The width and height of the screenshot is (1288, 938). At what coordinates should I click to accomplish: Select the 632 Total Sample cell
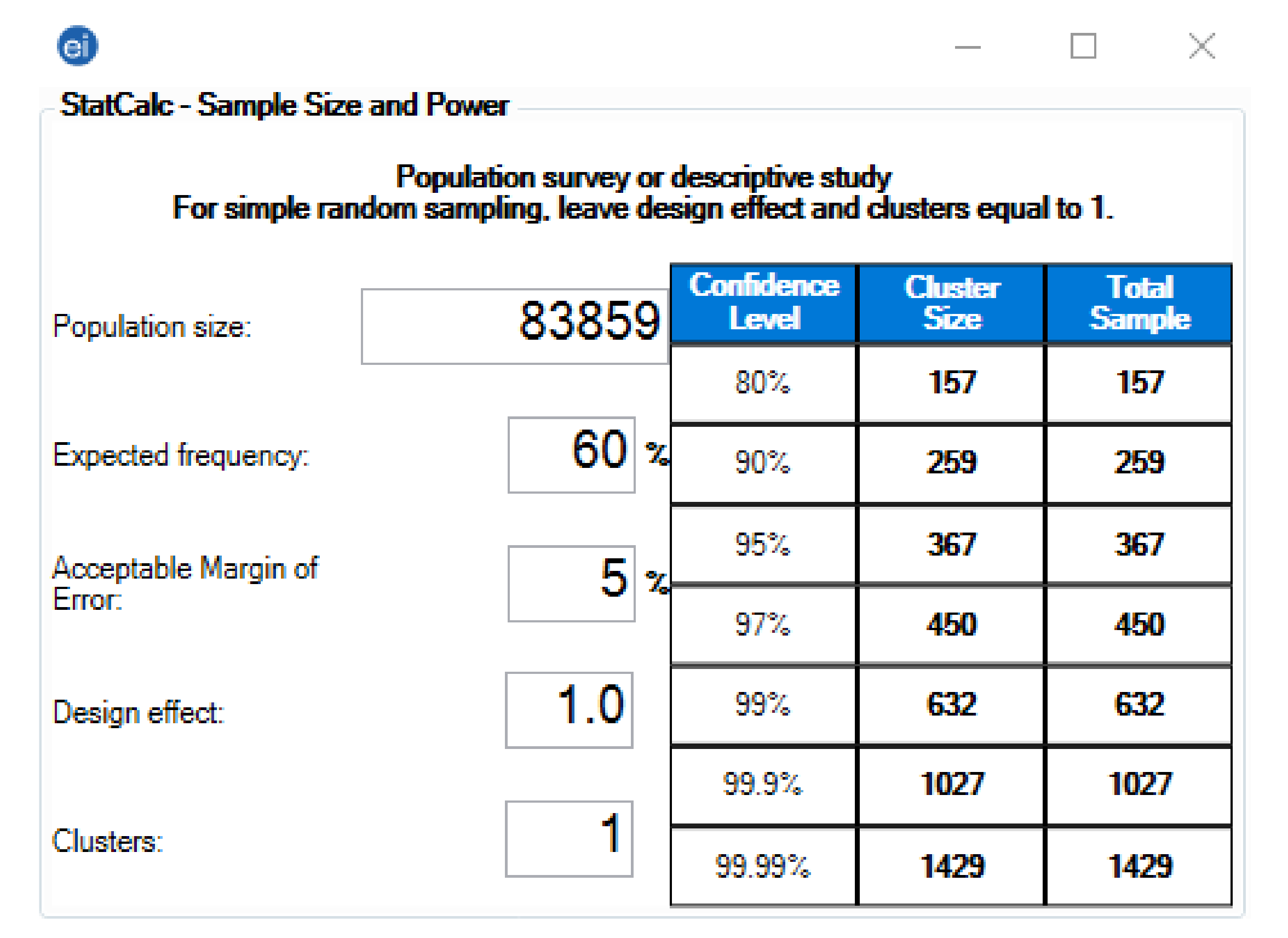point(1138,704)
